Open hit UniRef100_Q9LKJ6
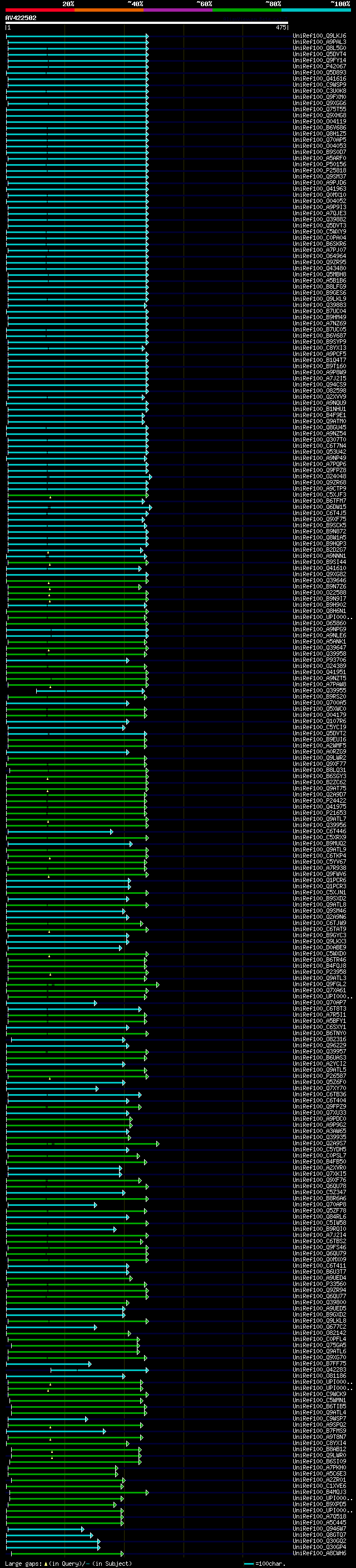Image resolution: width=356 pixels, height=1568 pixels. pos(319,36)
